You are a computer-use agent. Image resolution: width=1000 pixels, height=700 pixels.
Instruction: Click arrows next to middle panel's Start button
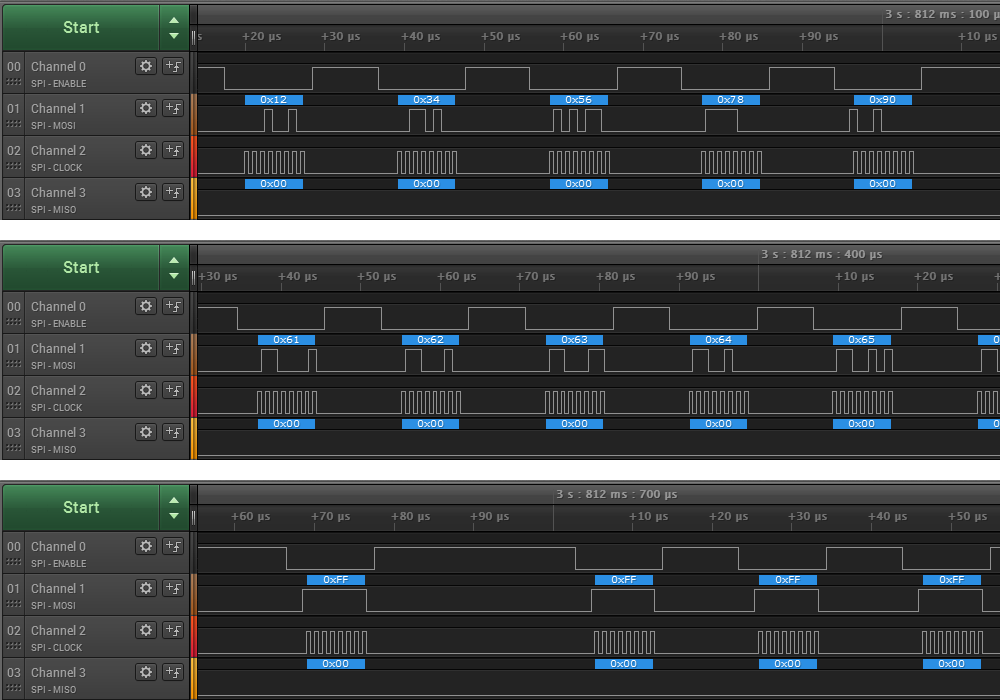coord(174,267)
